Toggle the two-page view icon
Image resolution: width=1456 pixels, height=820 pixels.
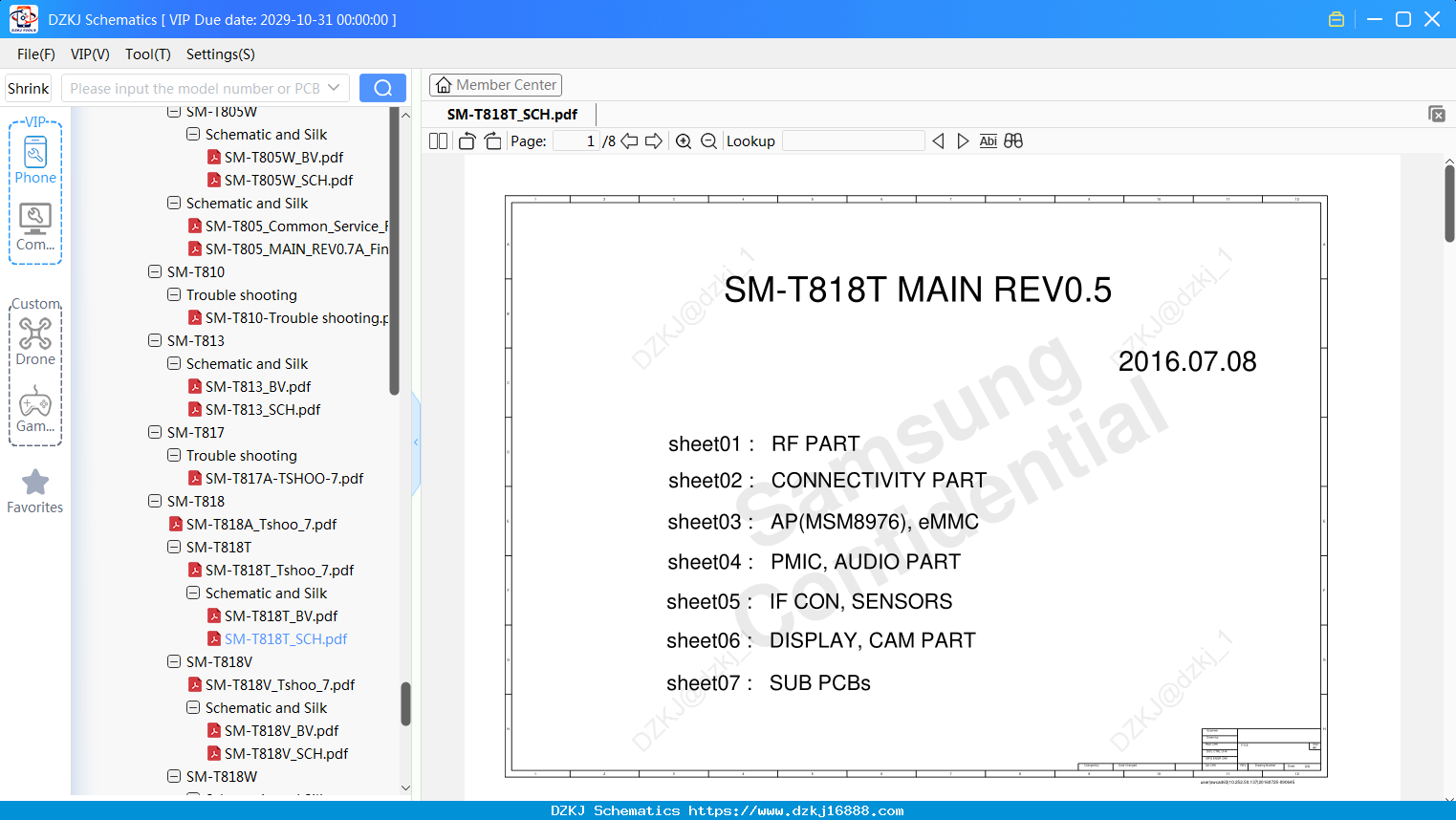point(438,140)
